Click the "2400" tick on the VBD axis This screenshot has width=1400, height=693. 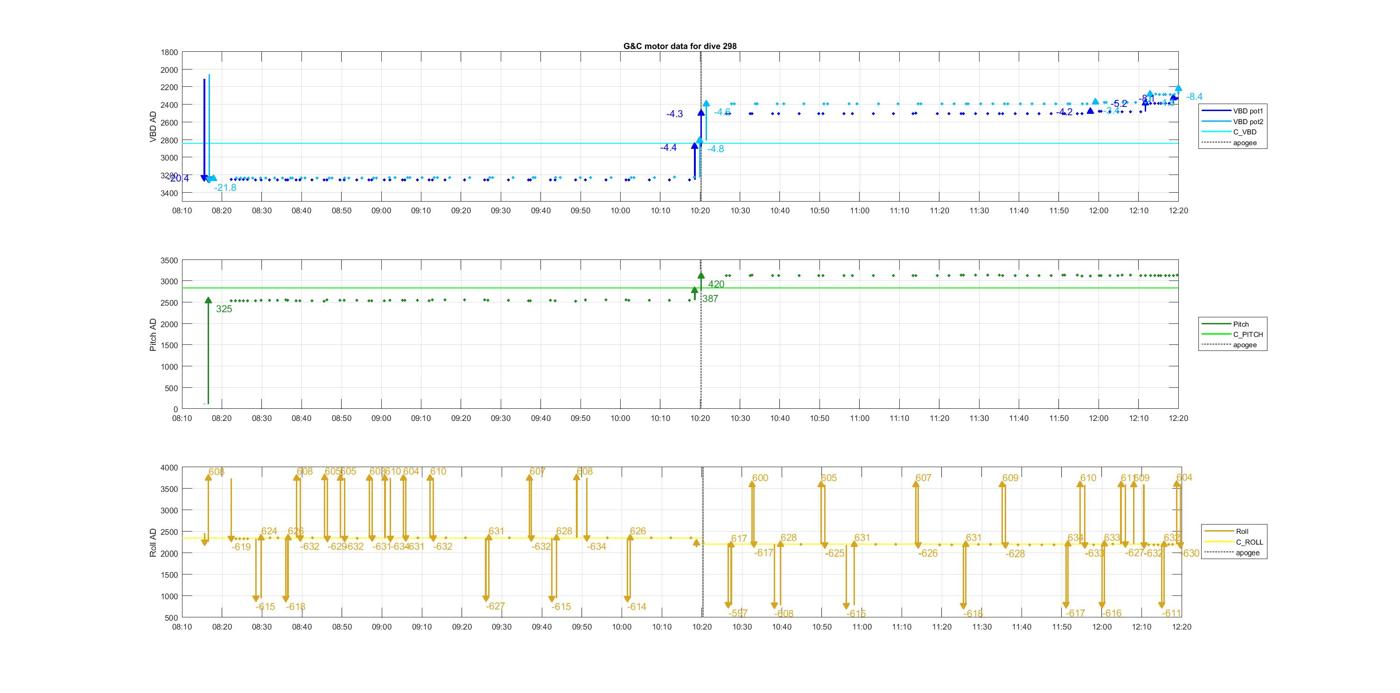click(x=169, y=105)
